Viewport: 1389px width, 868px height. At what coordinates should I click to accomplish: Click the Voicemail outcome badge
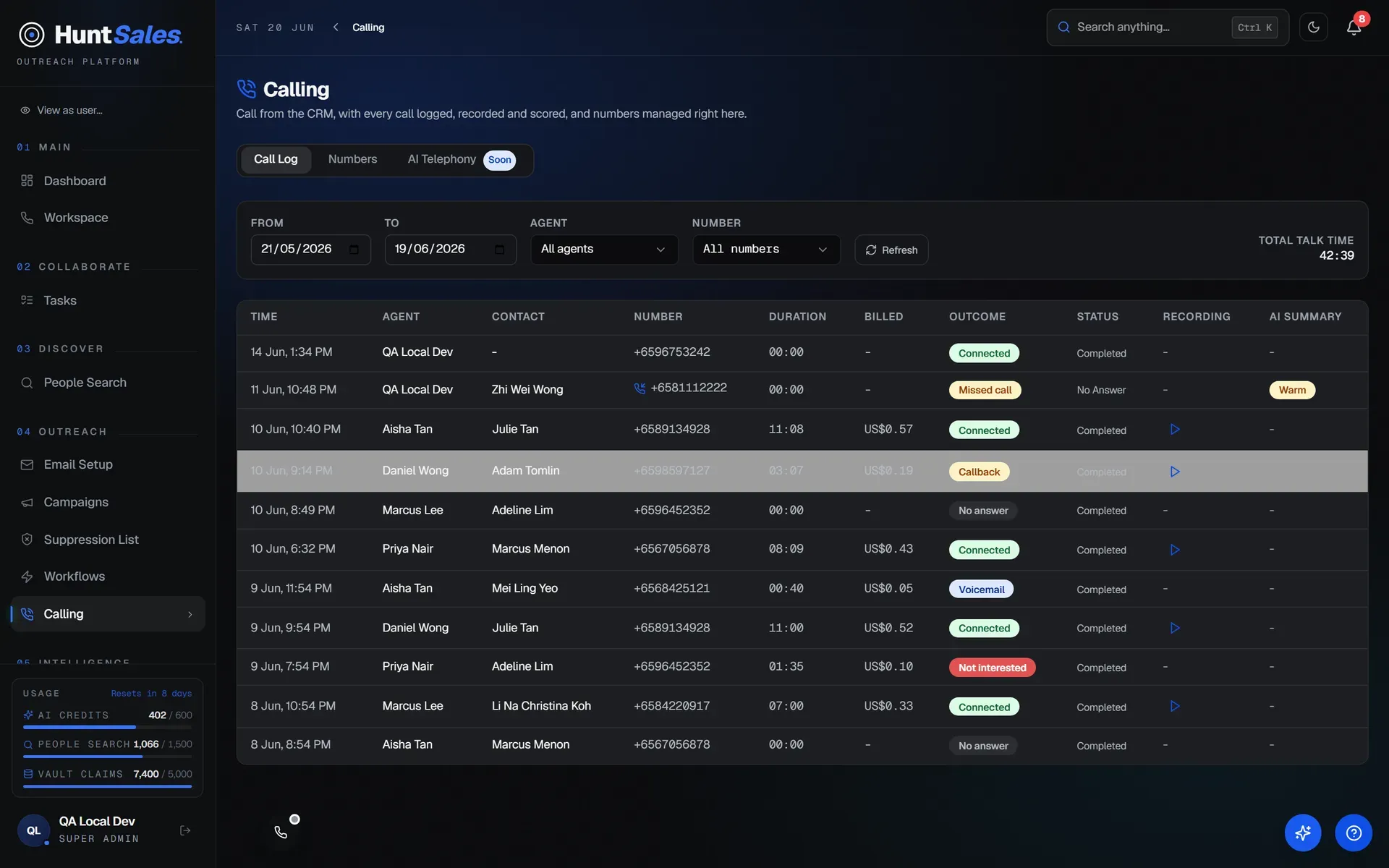pyautogui.click(x=981, y=590)
